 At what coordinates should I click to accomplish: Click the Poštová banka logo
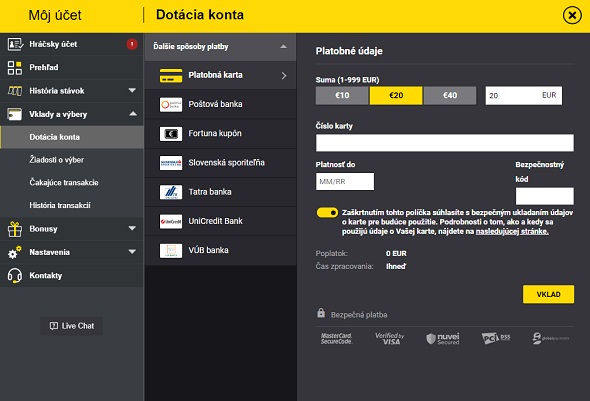tap(171, 105)
